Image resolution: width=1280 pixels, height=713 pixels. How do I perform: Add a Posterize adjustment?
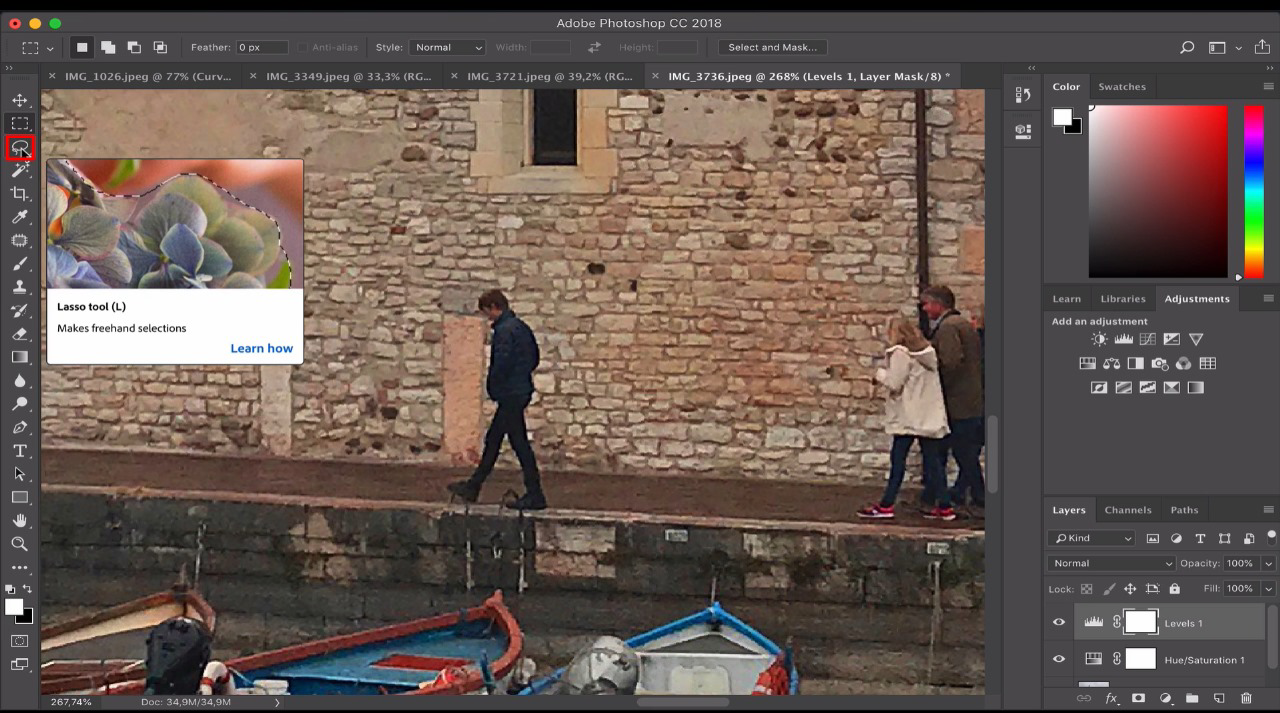[1123, 387]
